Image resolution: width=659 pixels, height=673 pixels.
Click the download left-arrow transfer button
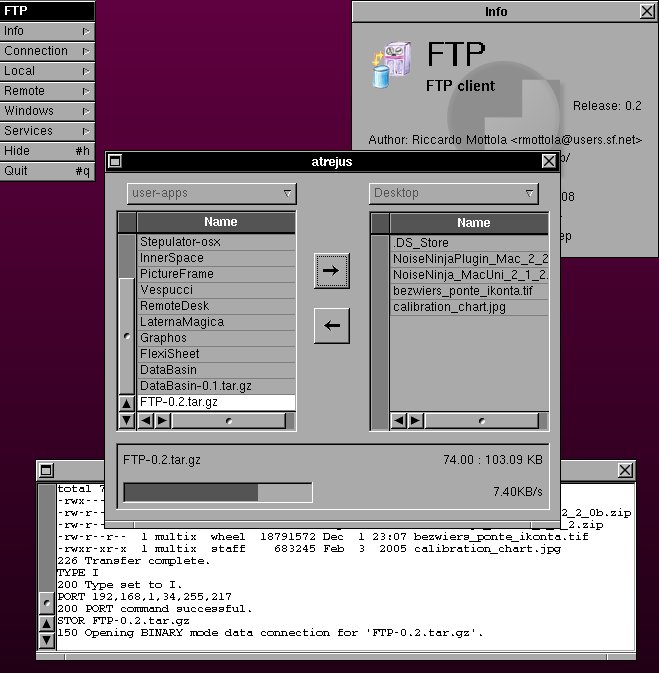pos(331,325)
